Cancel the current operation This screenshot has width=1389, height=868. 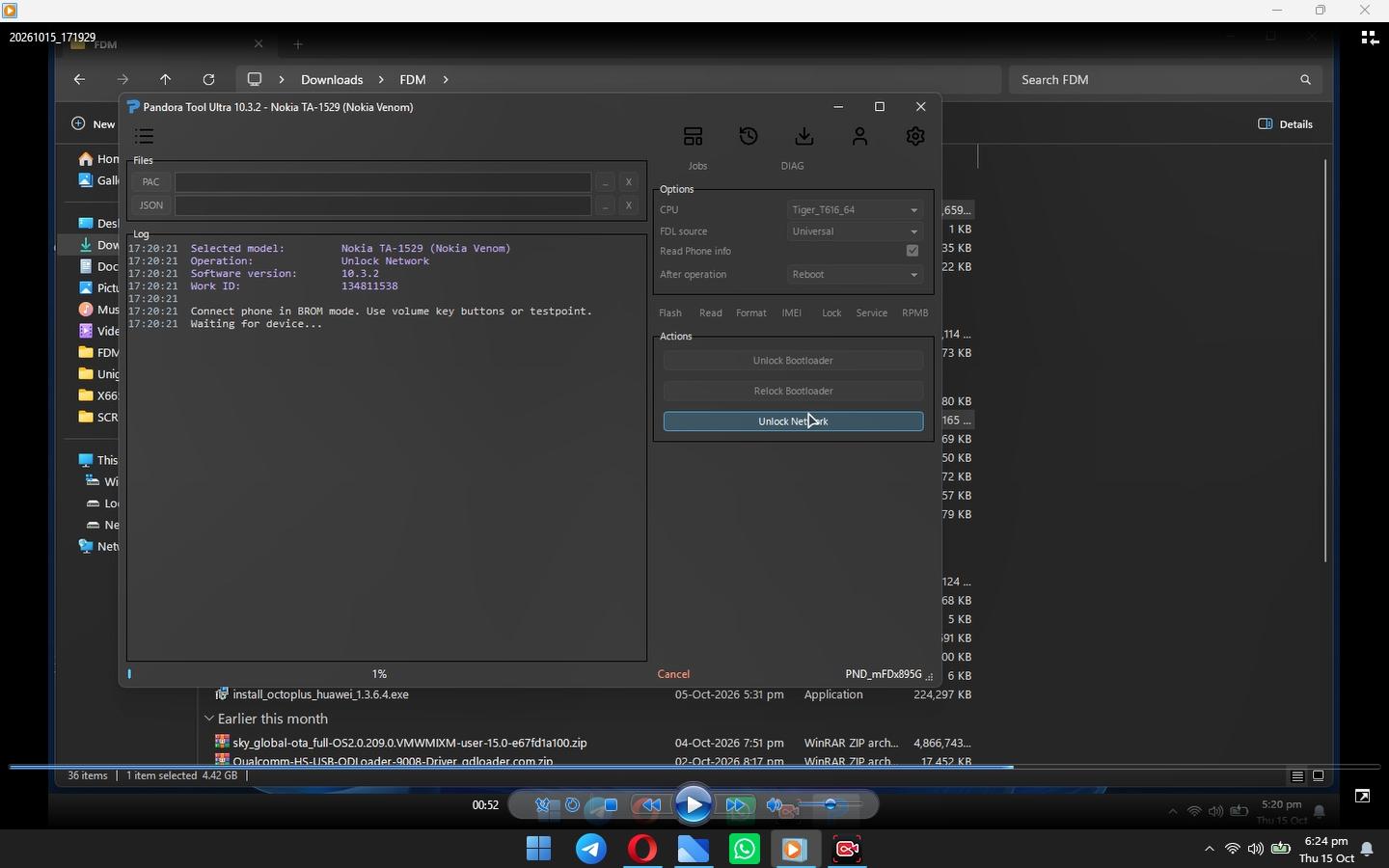point(673,674)
